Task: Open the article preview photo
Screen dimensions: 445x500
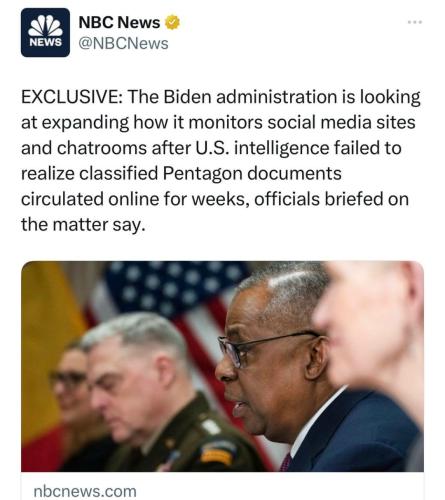Action: (x=222, y=366)
